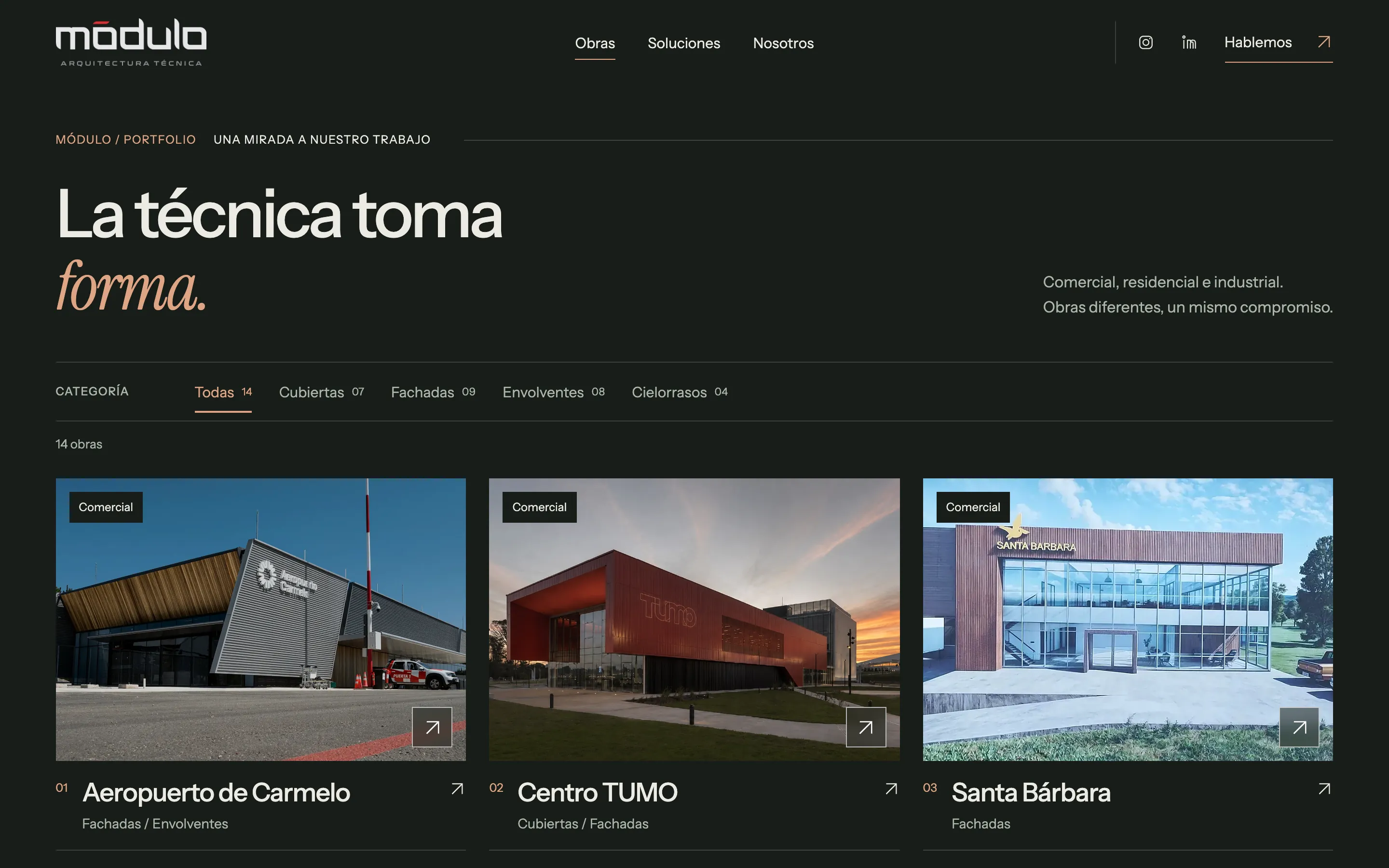
Task: Open the Santa Bárbara project title
Action: tap(1031, 792)
